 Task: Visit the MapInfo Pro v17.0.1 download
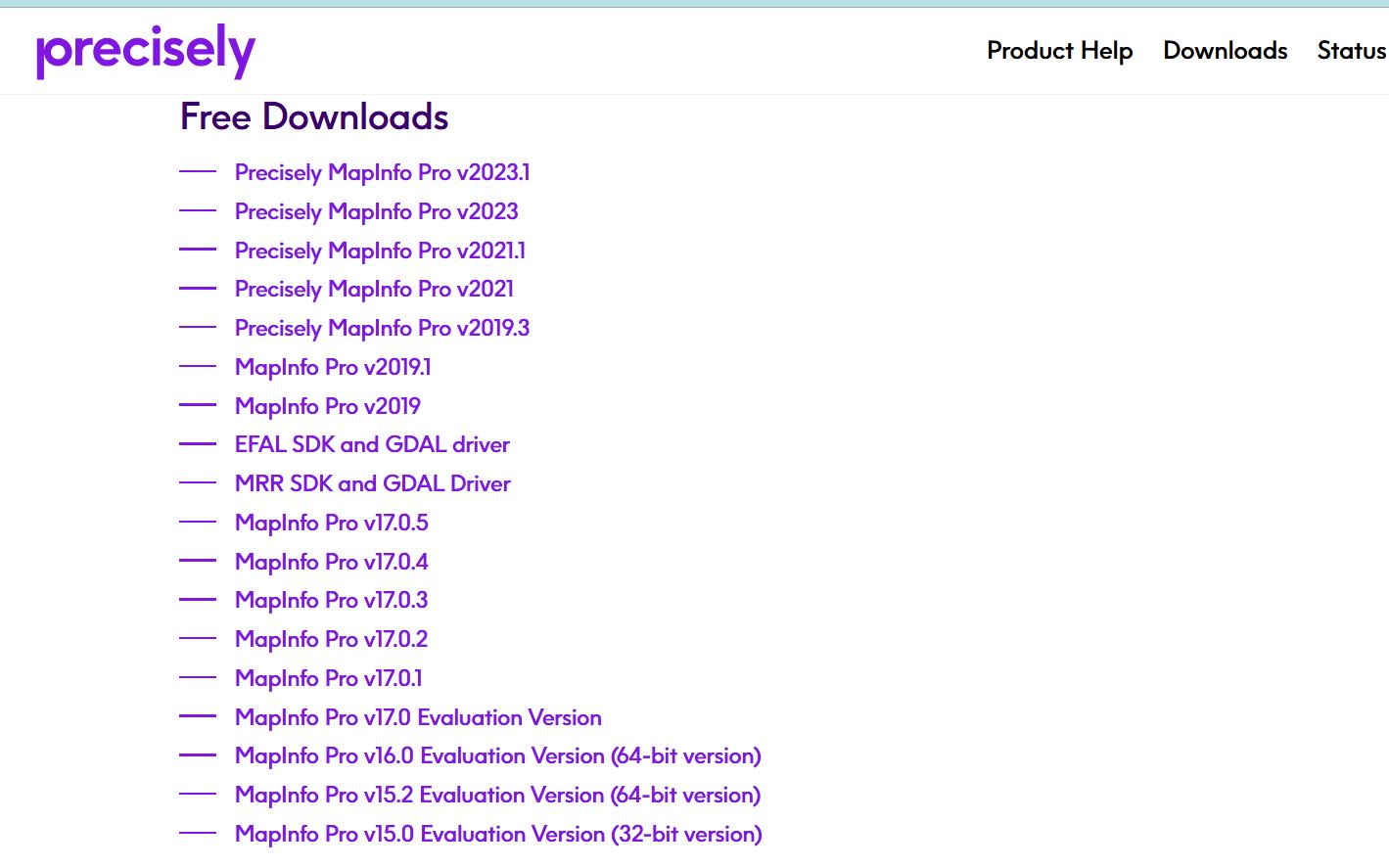point(329,678)
